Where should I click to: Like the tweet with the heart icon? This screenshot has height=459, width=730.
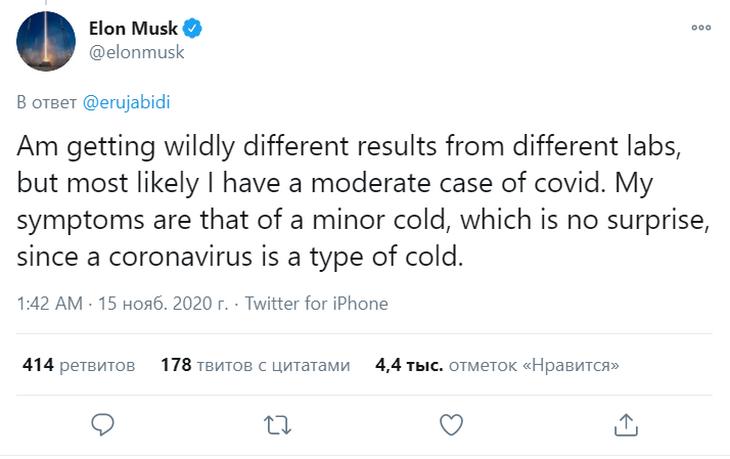[452, 424]
